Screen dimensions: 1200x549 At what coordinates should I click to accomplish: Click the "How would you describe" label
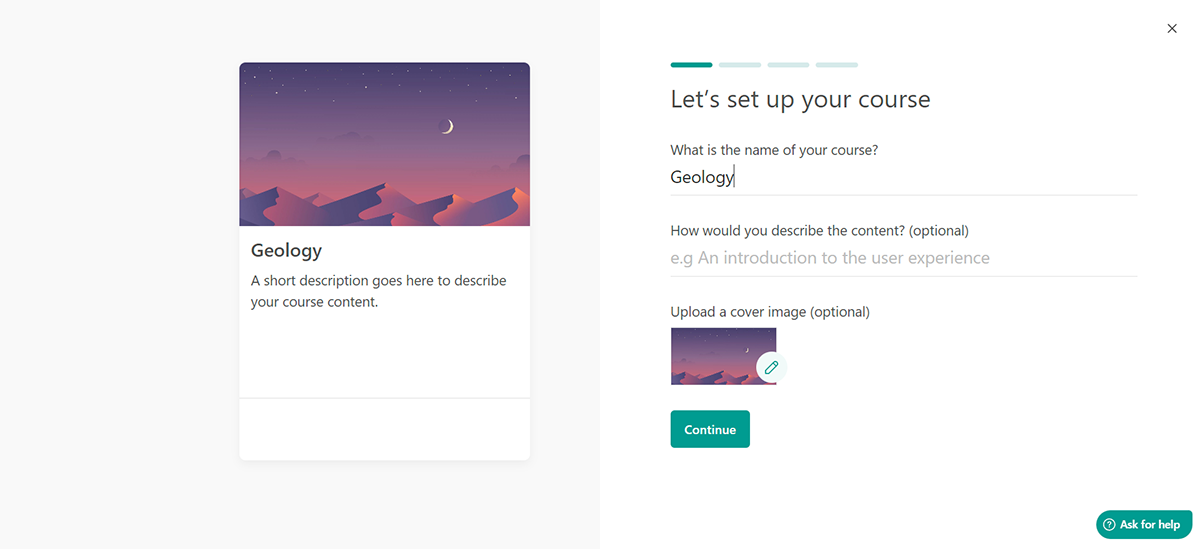[x=819, y=231]
